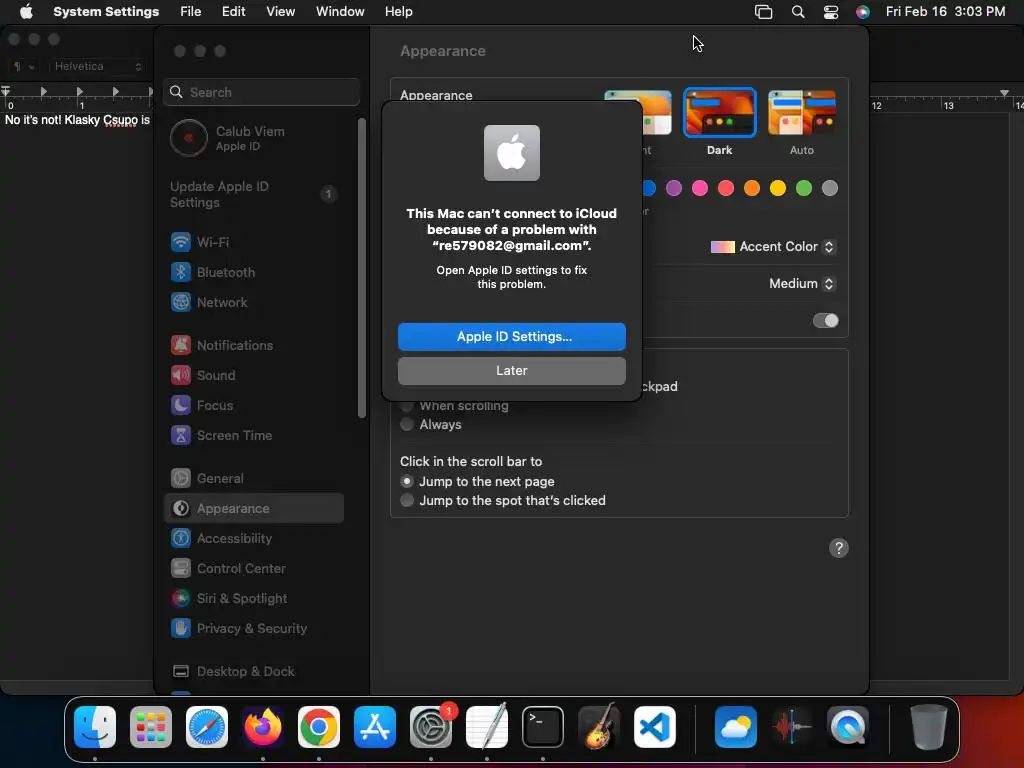The width and height of the screenshot is (1024, 768).
Task: Open Helvetica font dropdown in TextEdit
Action: tap(97, 67)
